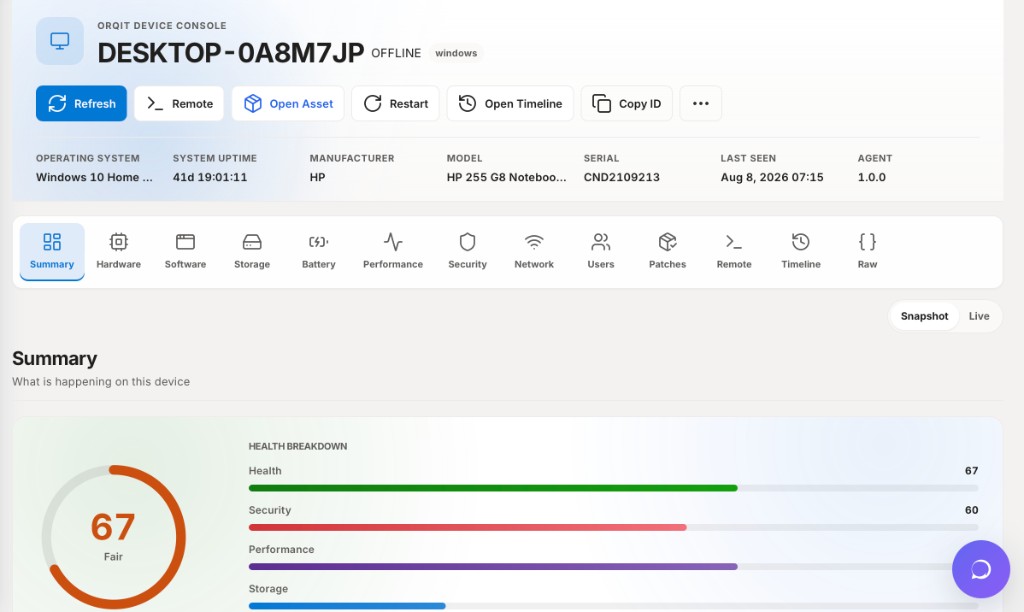Viewport: 1024px width, 612px height.
Task: Switch to the Storage tab
Action: click(252, 251)
